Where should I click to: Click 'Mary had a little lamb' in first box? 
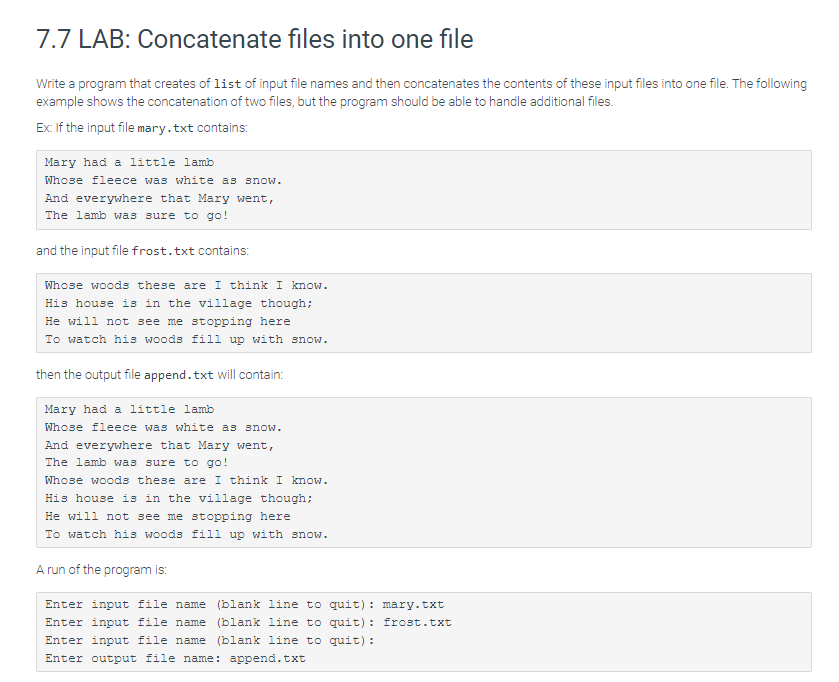point(129,162)
